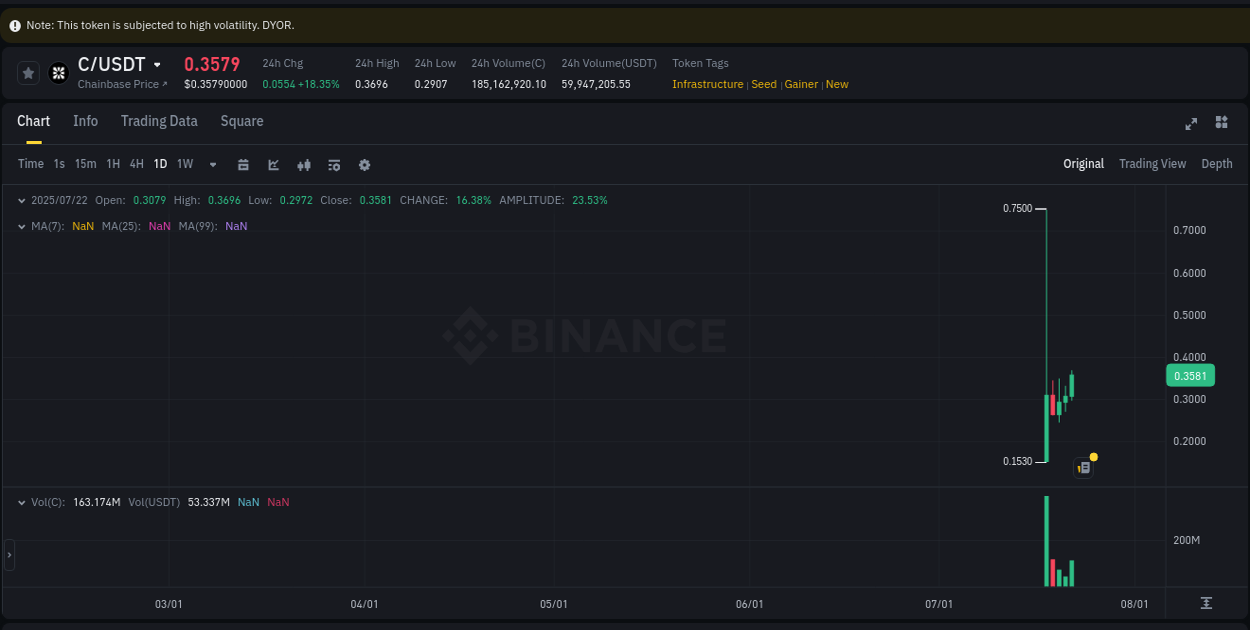Expand the chart to fullscreen view

(x=1190, y=123)
